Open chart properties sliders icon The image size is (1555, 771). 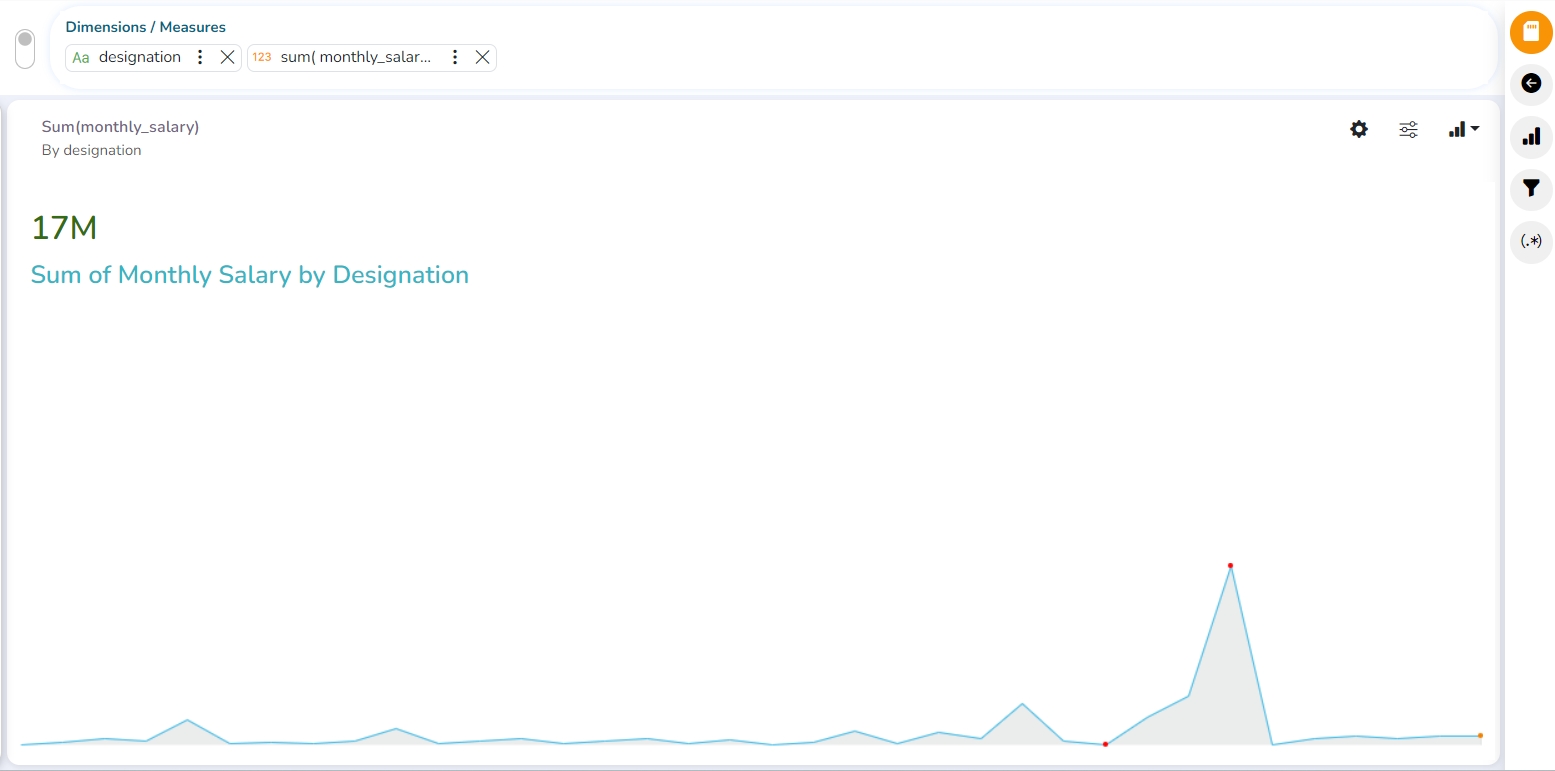tap(1408, 129)
